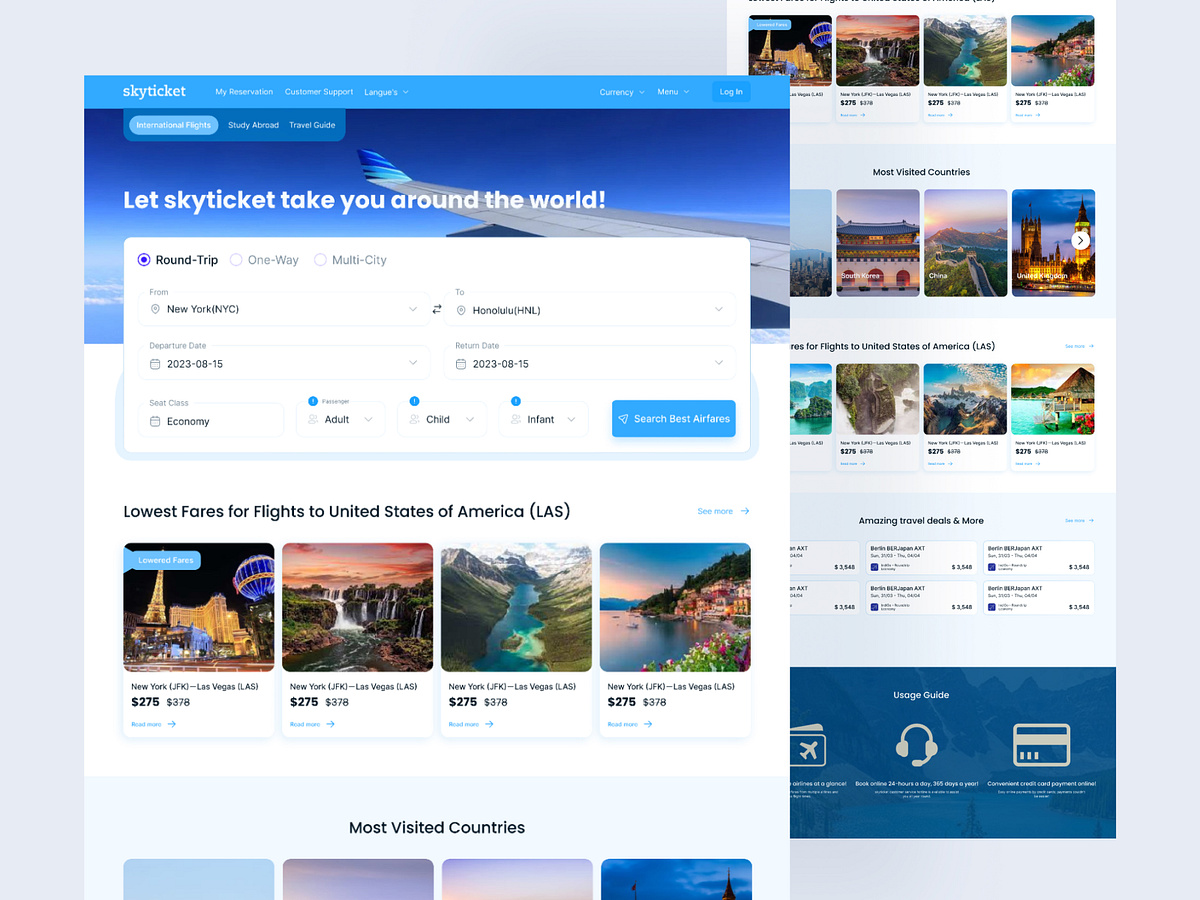This screenshot has height=900, width=1200.
Task: Click the Las Vegas fare card thumbnail
Action: click(x=198, y=605)
